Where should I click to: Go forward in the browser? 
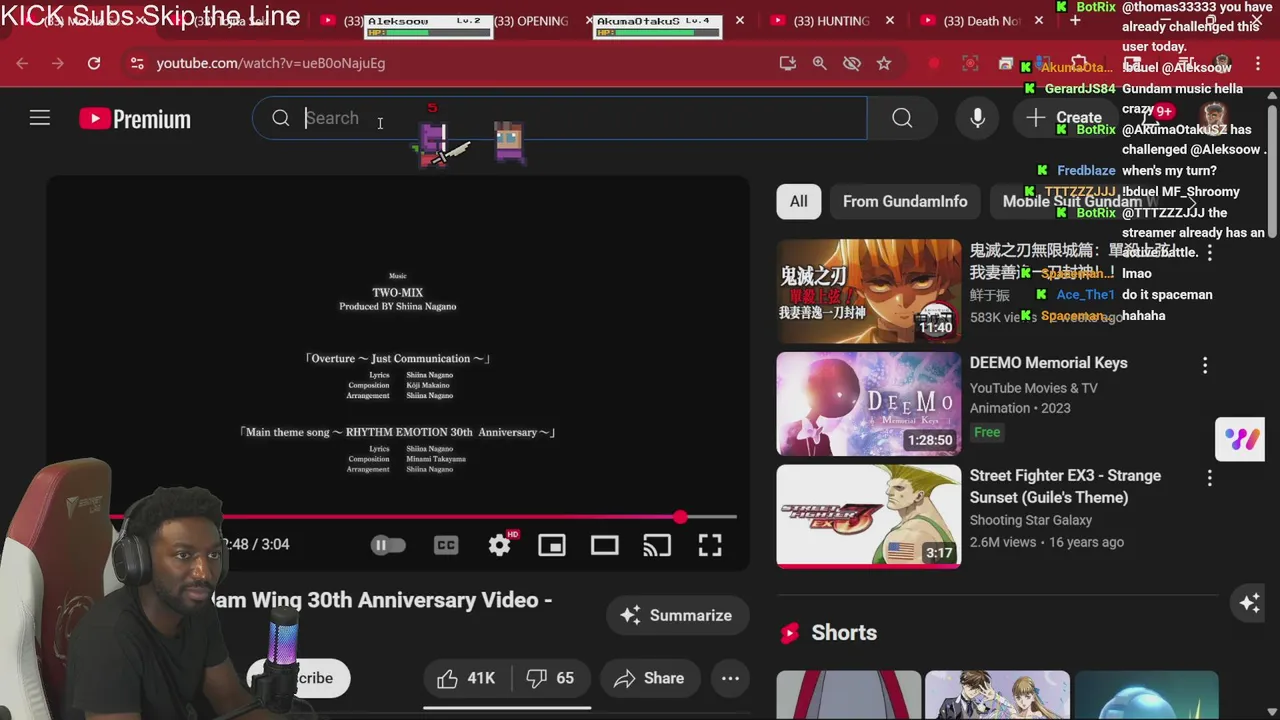coord(58,63)
